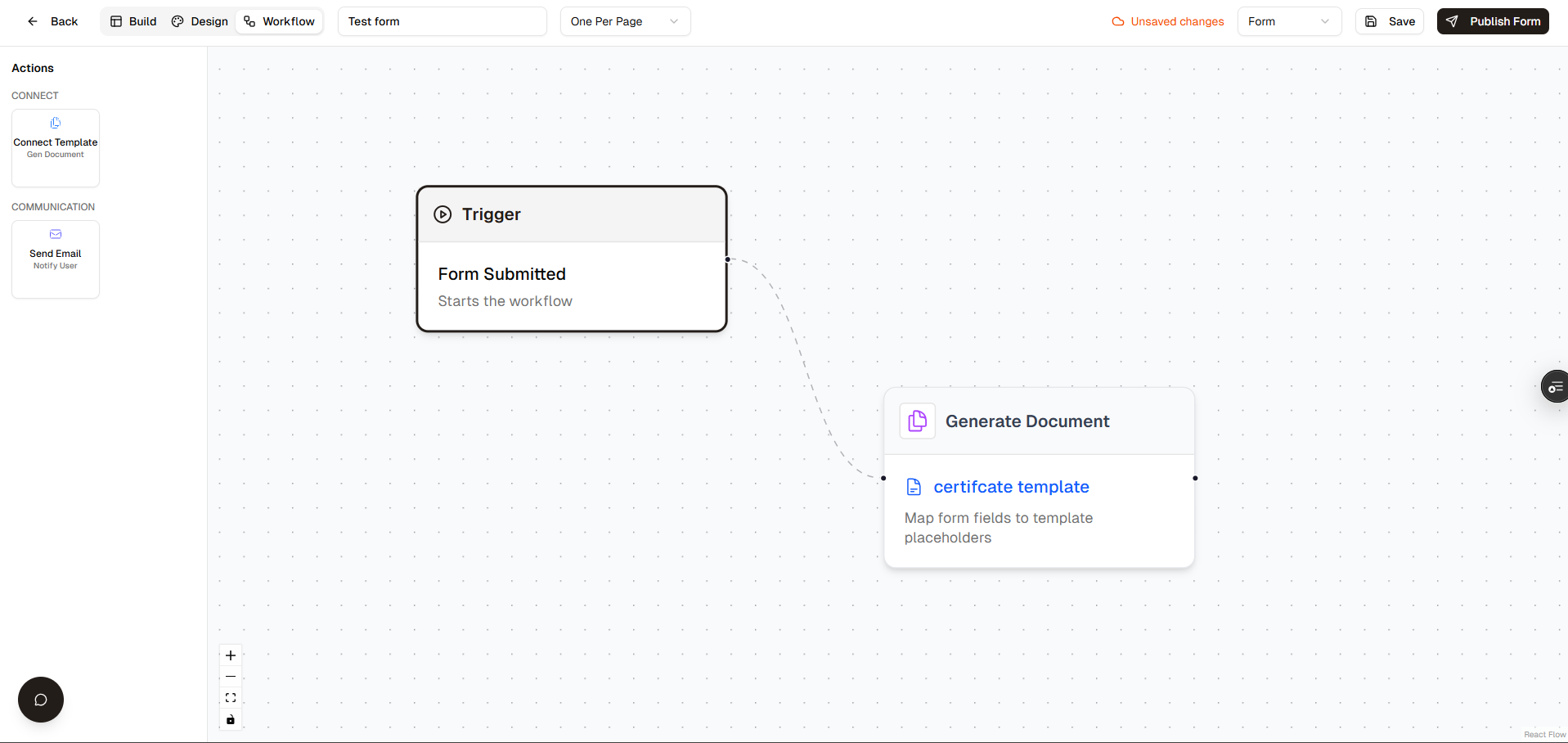Zoom in on the workflow canvas

click(230, 655)
